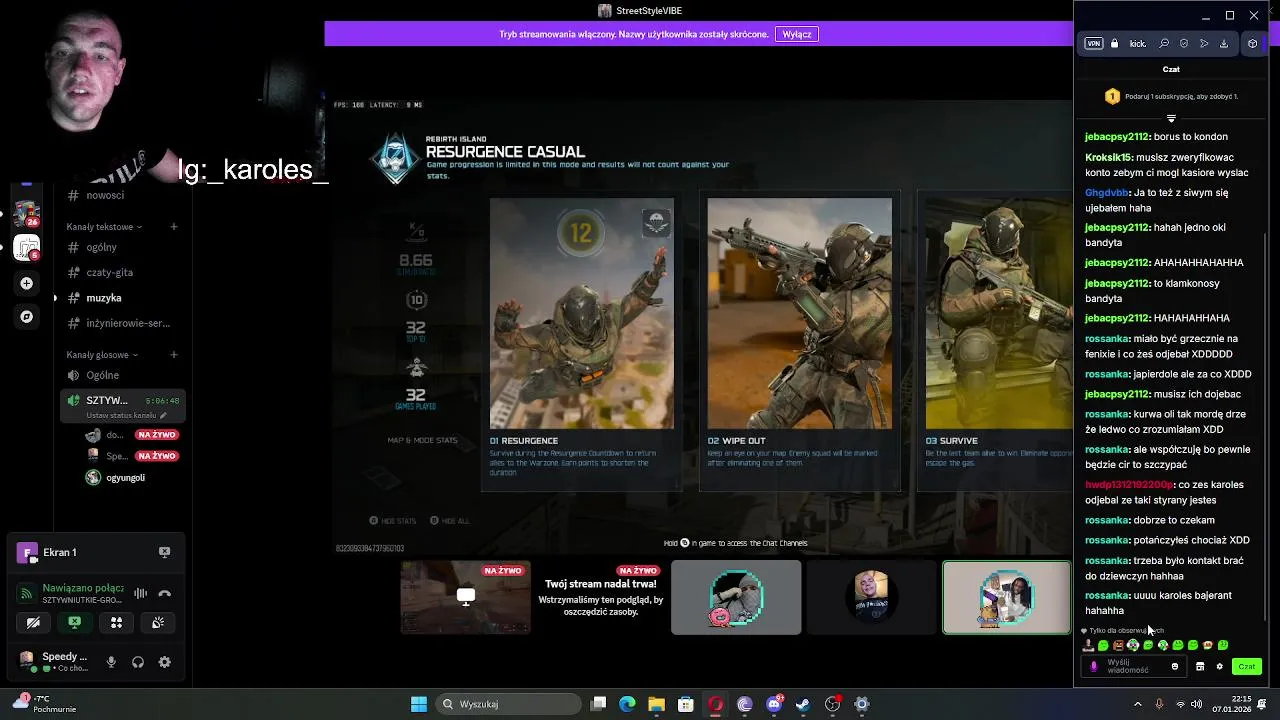Open Microsoft Edge from taskbar
Viewport: 1280px width, 720px height.
point(627,704)
